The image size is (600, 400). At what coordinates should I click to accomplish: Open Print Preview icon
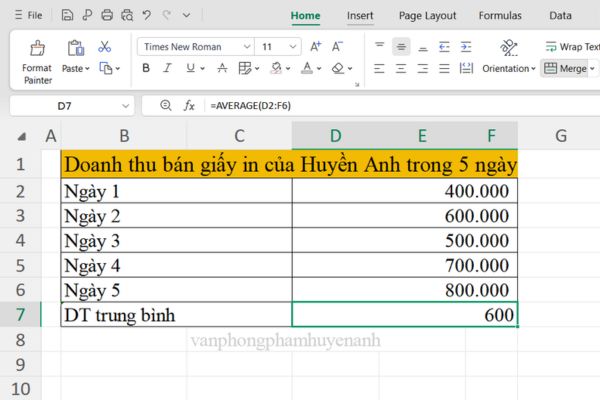[x=127, y=15]
